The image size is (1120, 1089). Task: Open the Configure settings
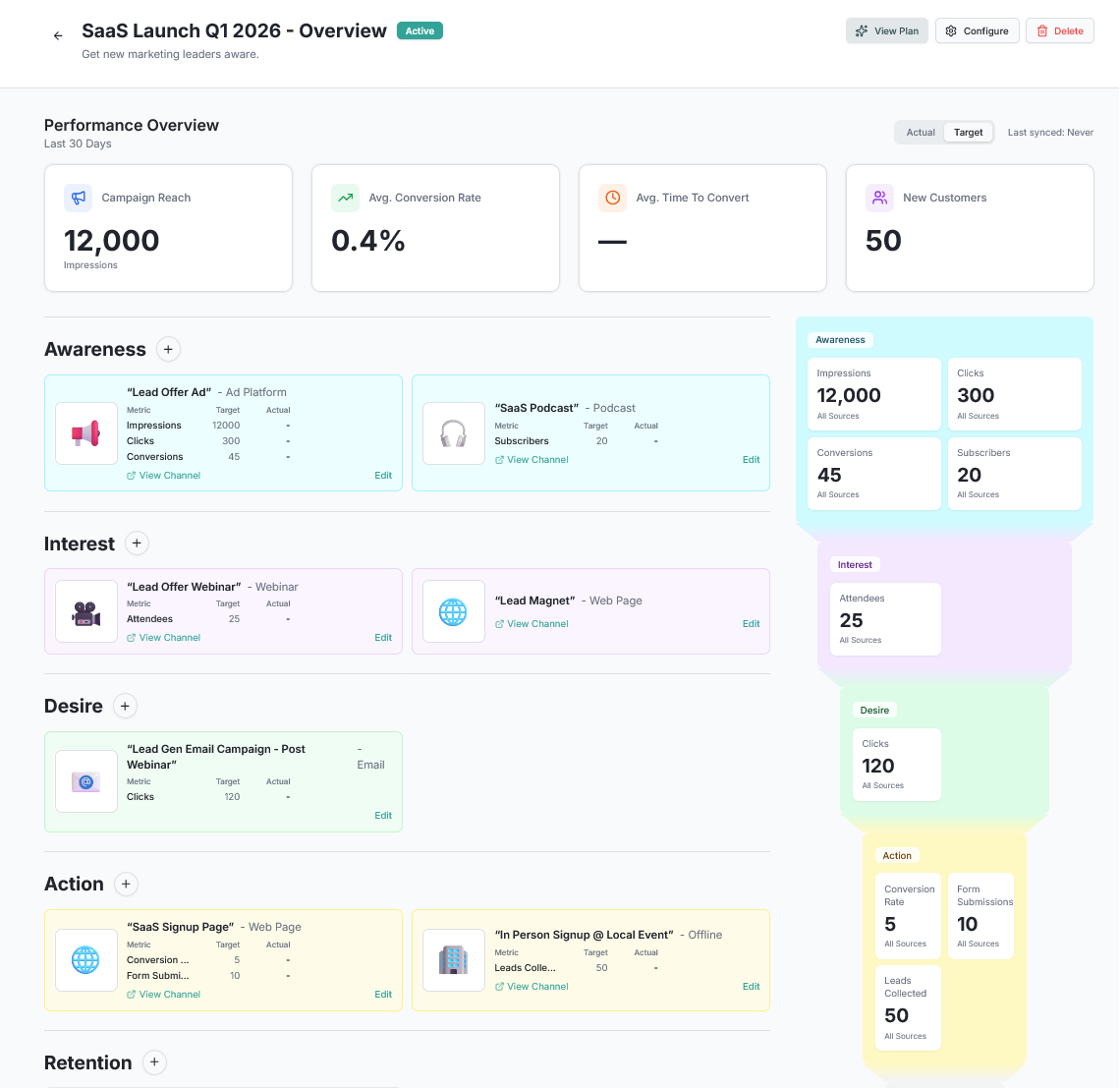point(977,31)
